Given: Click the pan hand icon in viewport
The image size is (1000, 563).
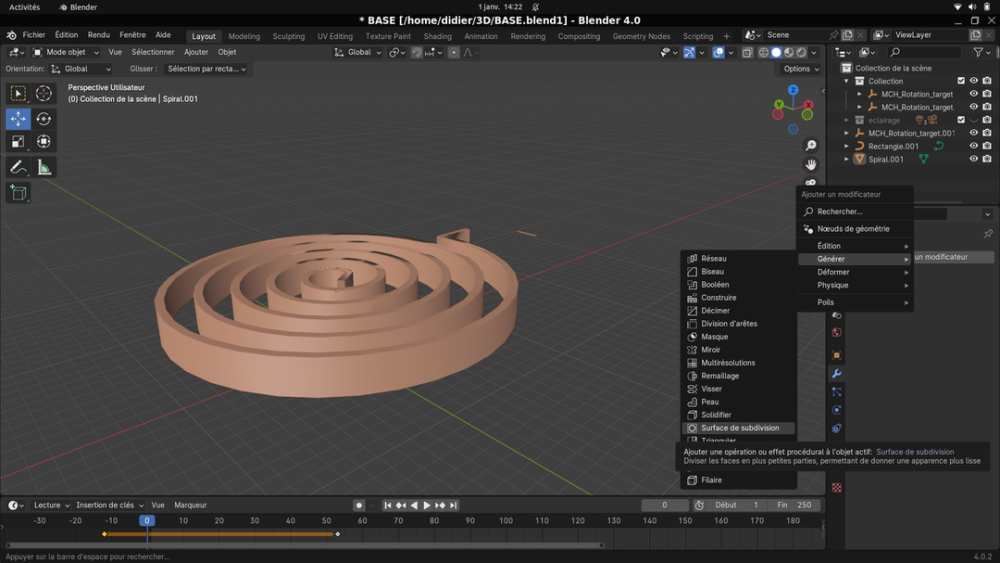Looking at the screenshot, I should [x=811, y=164].
